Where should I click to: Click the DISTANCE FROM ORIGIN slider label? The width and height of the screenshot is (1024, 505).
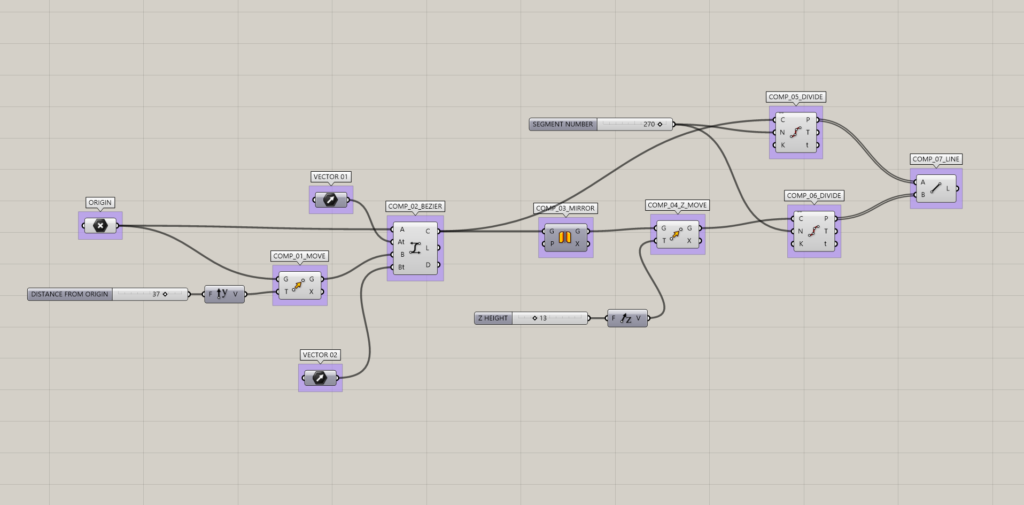pos(70,294)
